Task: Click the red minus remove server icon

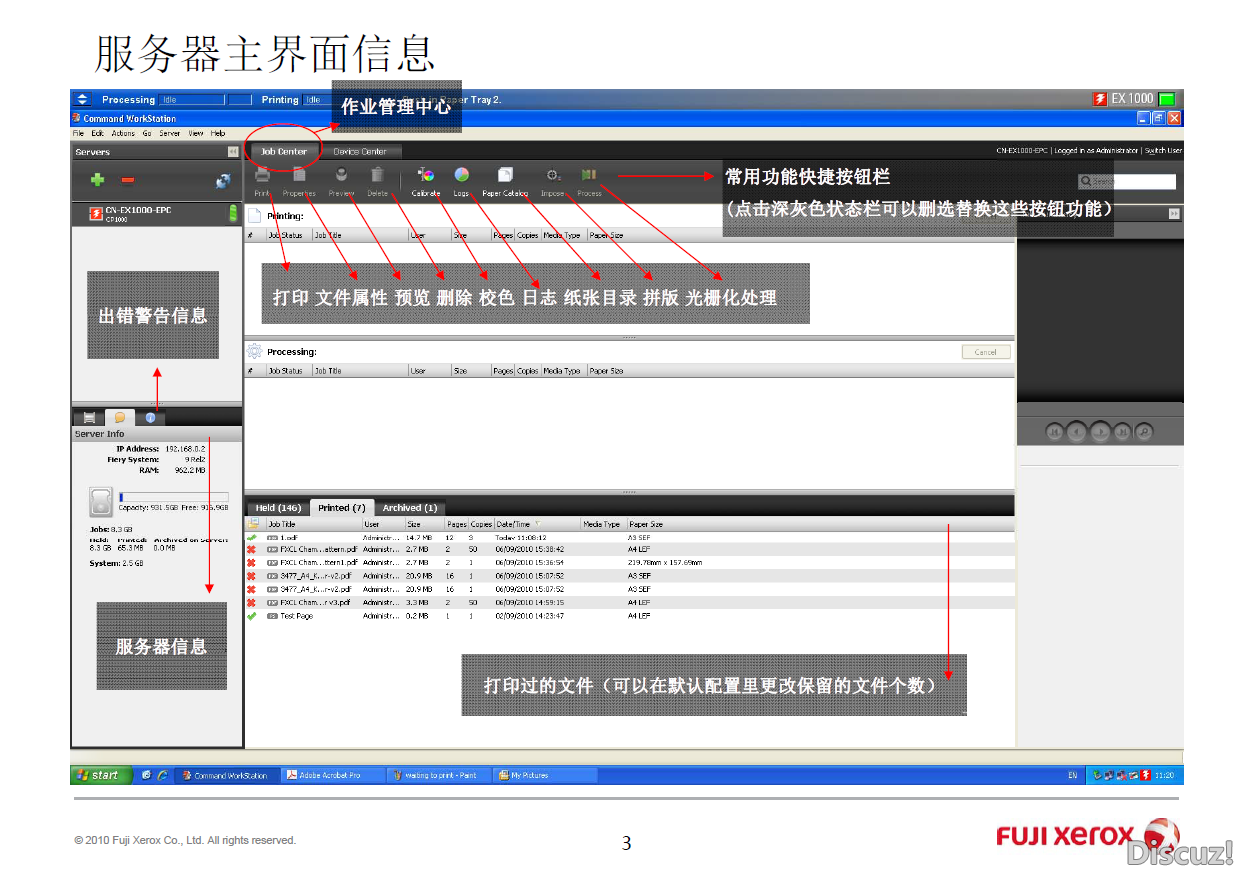Action: pos(128,181)
